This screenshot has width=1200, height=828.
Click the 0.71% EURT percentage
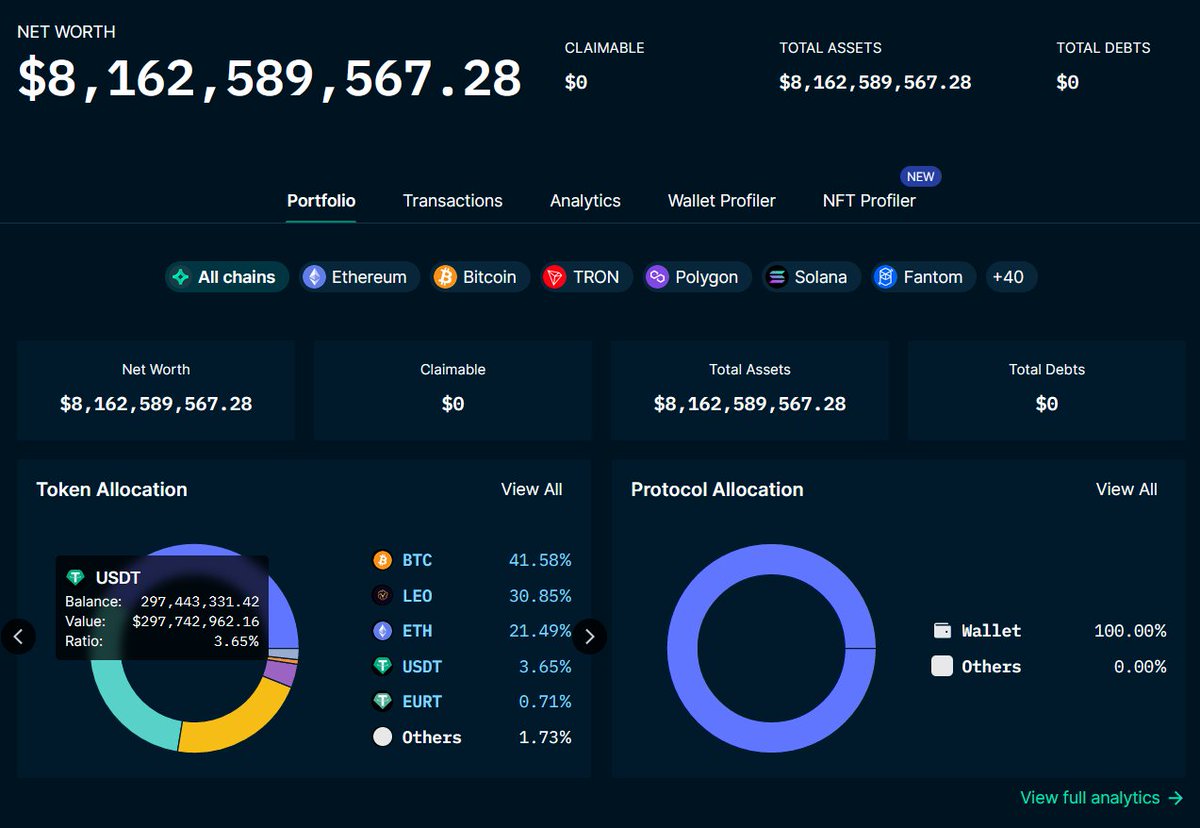click(x=545, y=702)
